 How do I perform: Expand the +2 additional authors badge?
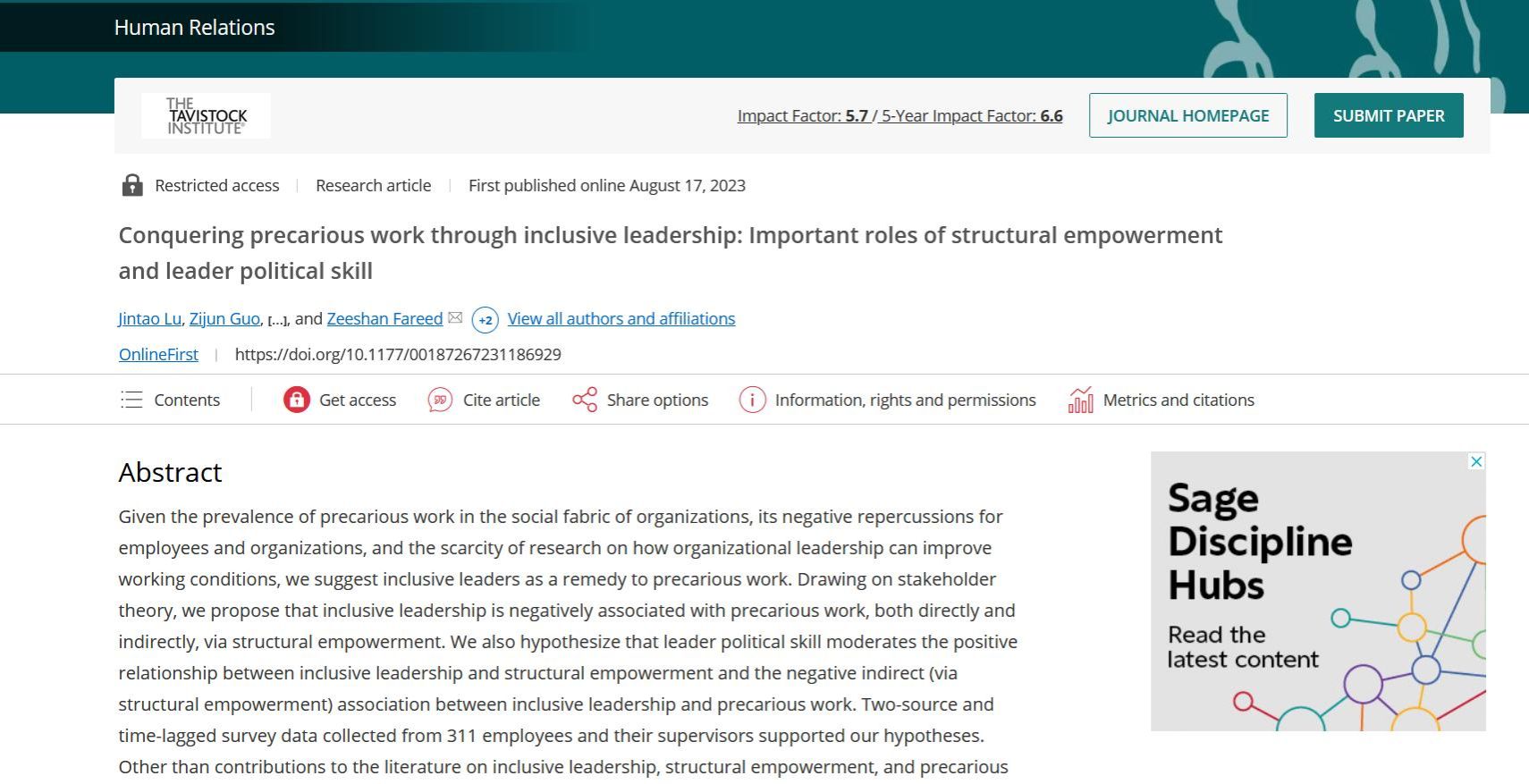(485, 319)
